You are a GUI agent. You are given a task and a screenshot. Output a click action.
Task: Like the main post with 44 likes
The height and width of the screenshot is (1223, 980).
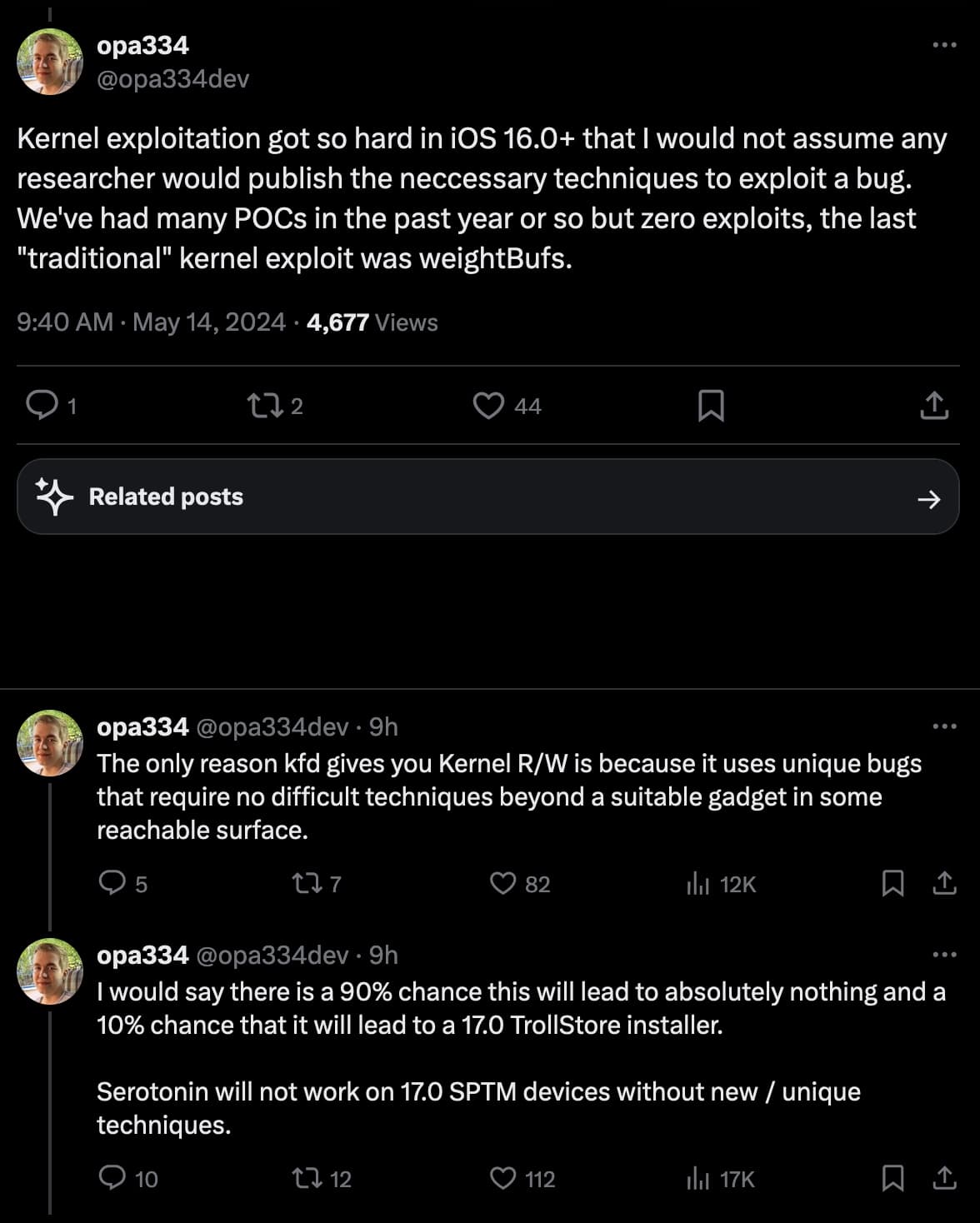coord(488,406)
